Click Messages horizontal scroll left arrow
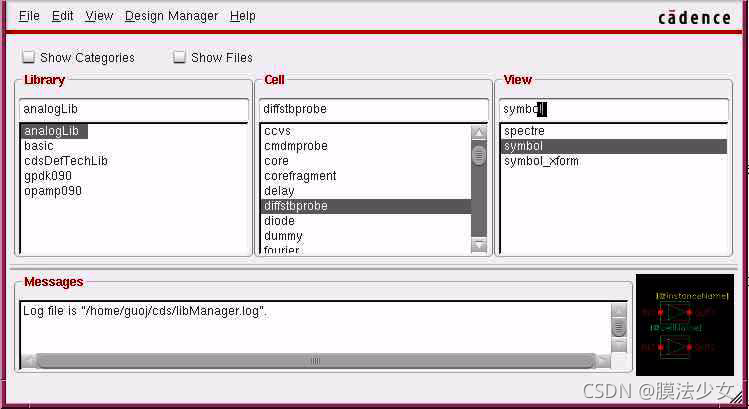This screenshot has width=749, height=409. point(28,361)
